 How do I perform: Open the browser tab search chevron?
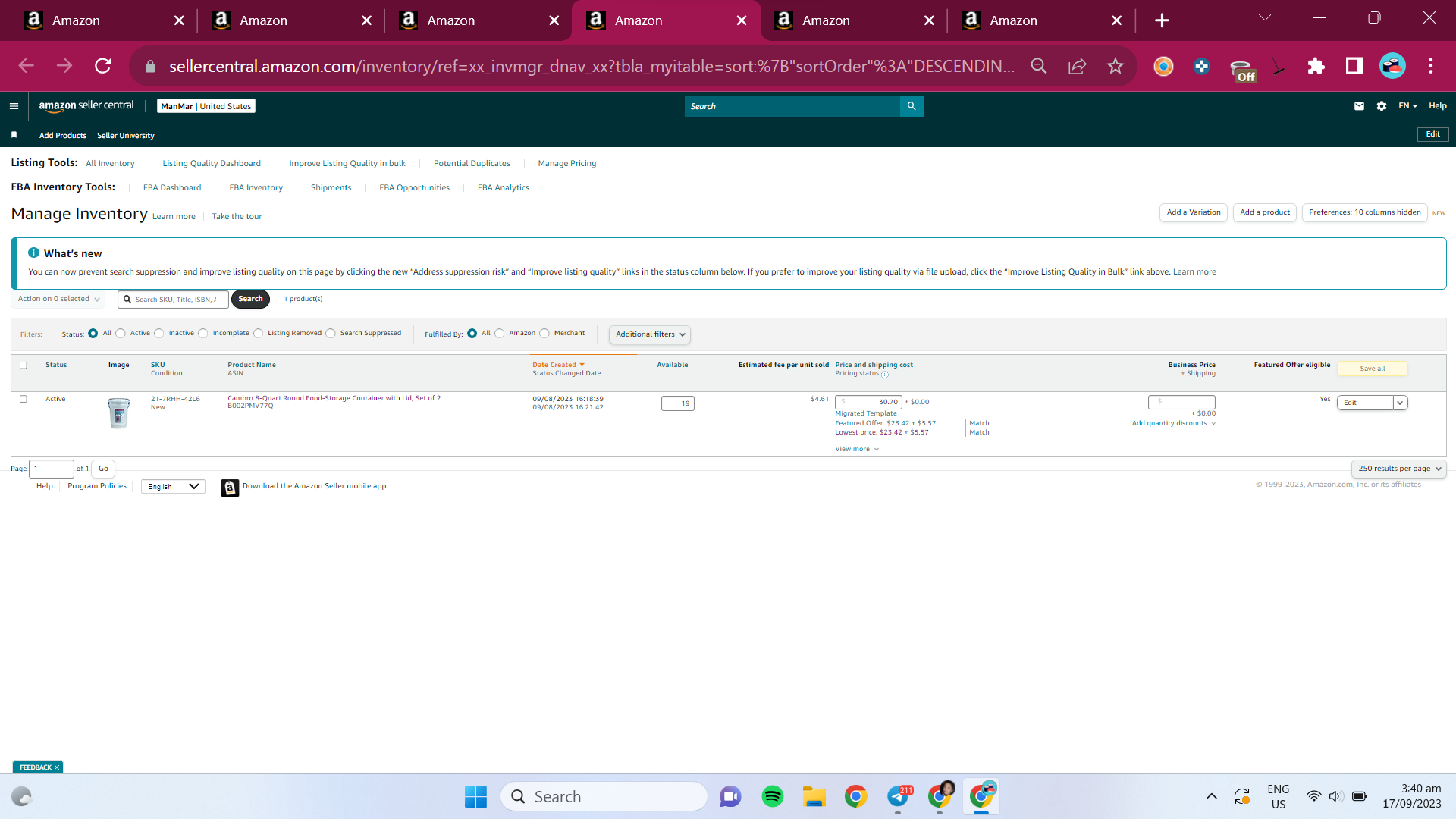[x=1265, y=18]
